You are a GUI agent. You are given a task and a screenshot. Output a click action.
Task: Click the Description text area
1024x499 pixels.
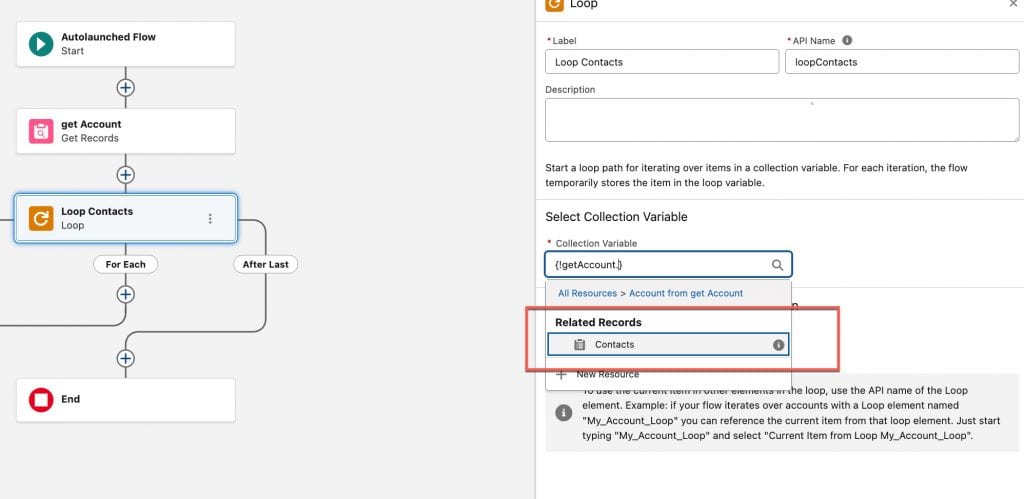click(782, 120)
